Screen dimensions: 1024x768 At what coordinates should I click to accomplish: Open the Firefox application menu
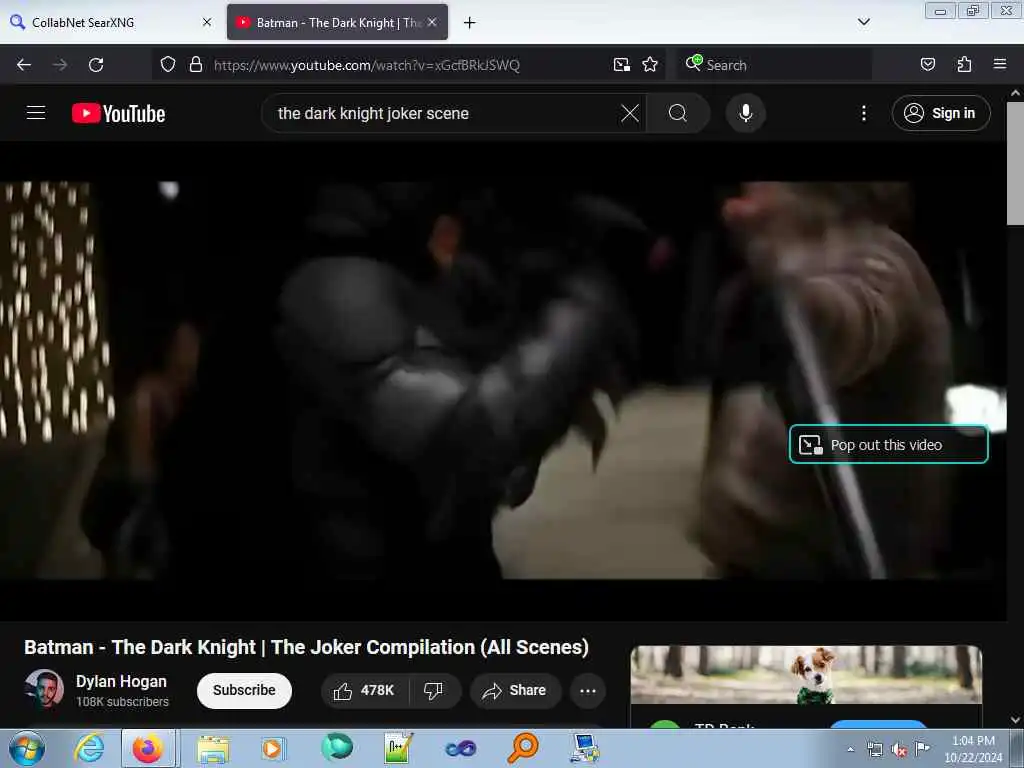1000,65
